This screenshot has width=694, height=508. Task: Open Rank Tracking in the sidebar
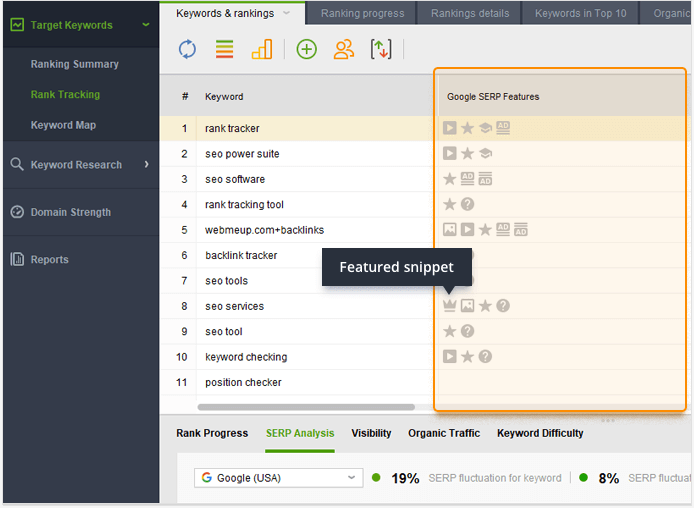click(65, 94)
